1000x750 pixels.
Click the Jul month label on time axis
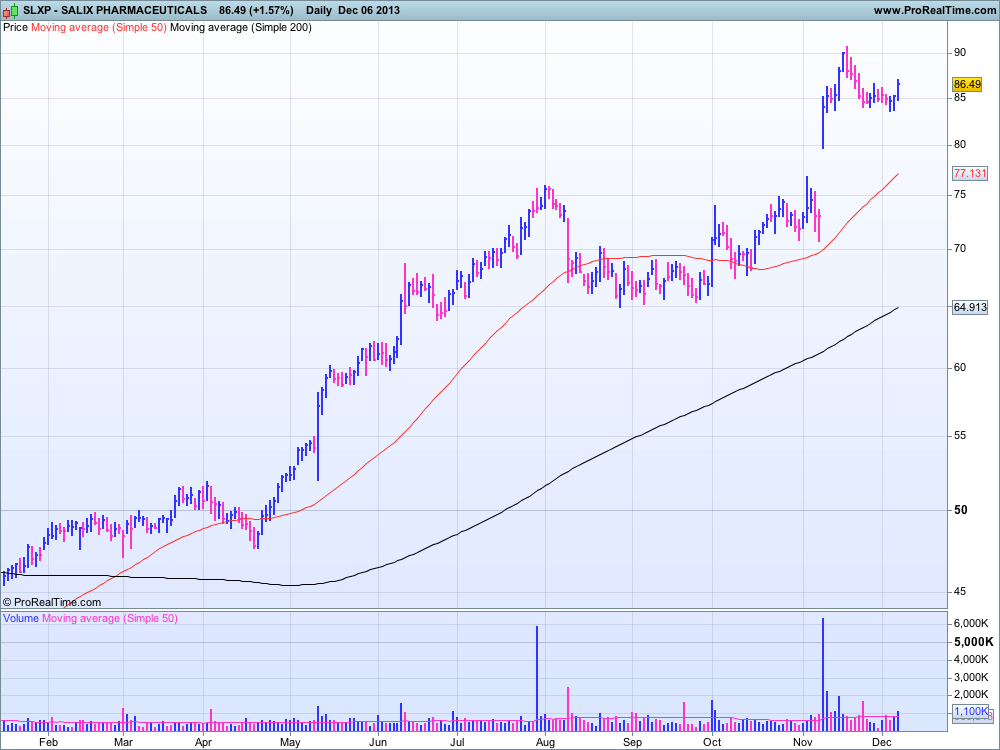(x=457, y=742)
